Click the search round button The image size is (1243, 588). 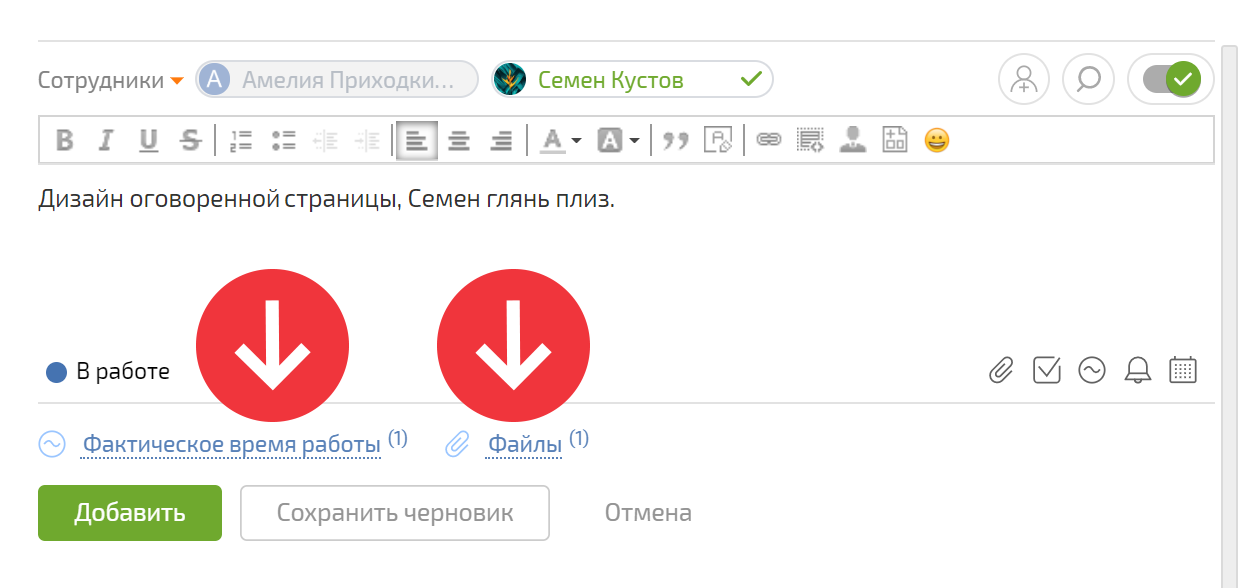pyautogui.click(x=1088, y=79)
